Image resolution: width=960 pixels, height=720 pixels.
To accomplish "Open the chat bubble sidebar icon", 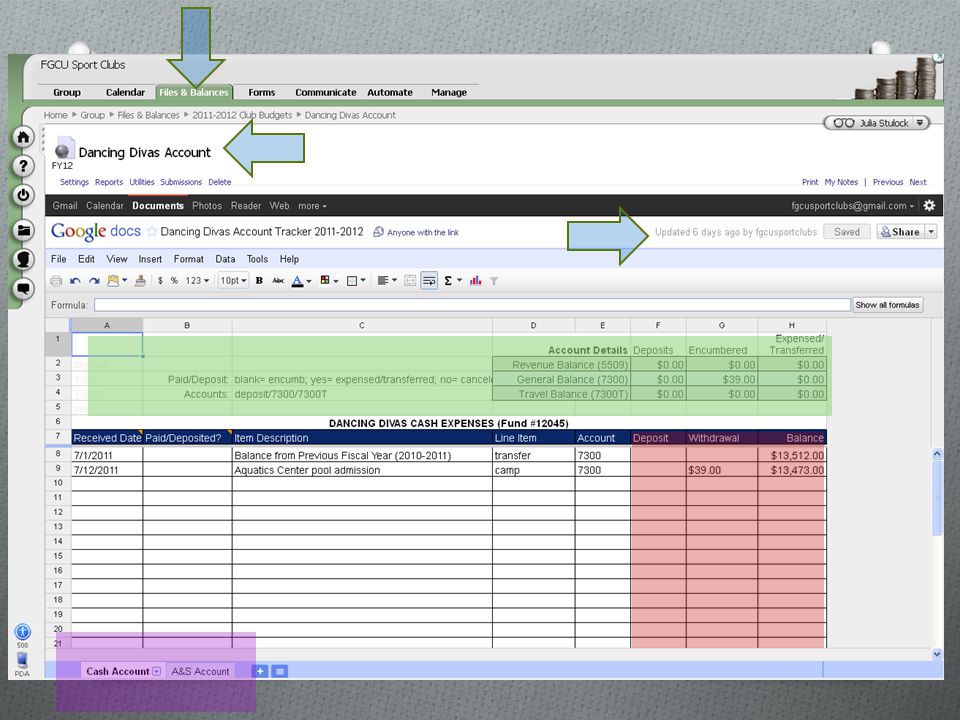I will (x=23, y=288).
